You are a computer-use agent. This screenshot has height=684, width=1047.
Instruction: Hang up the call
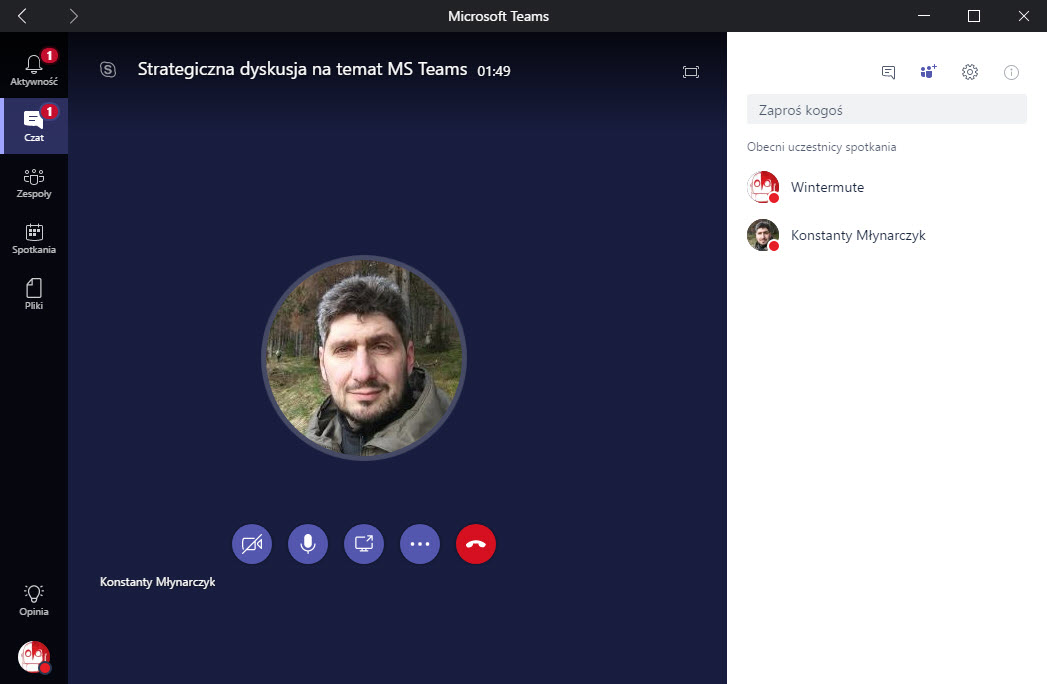(x=476, y=544)
